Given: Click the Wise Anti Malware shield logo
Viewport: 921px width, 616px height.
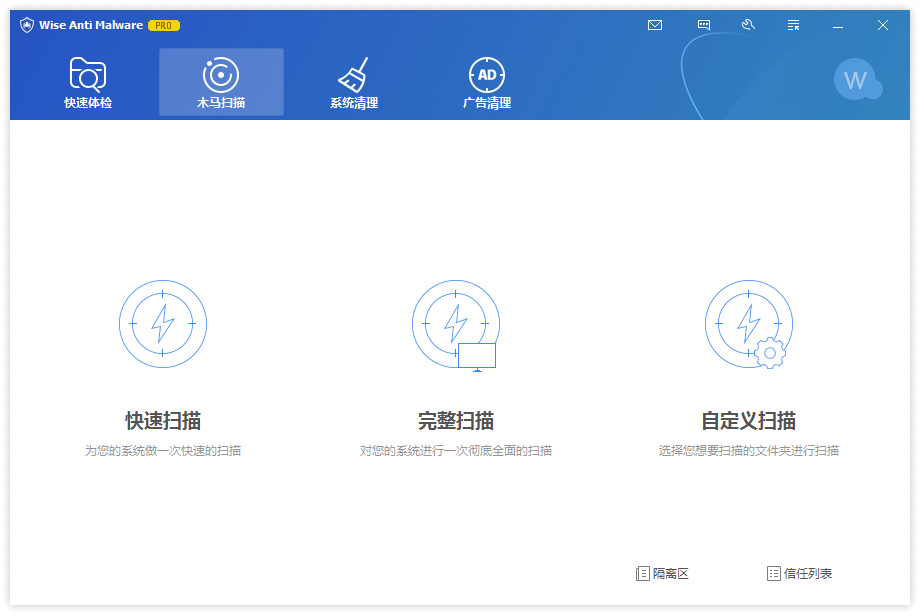Looking at the screenshot, I should pyautogui.click(x=27, y=25).
